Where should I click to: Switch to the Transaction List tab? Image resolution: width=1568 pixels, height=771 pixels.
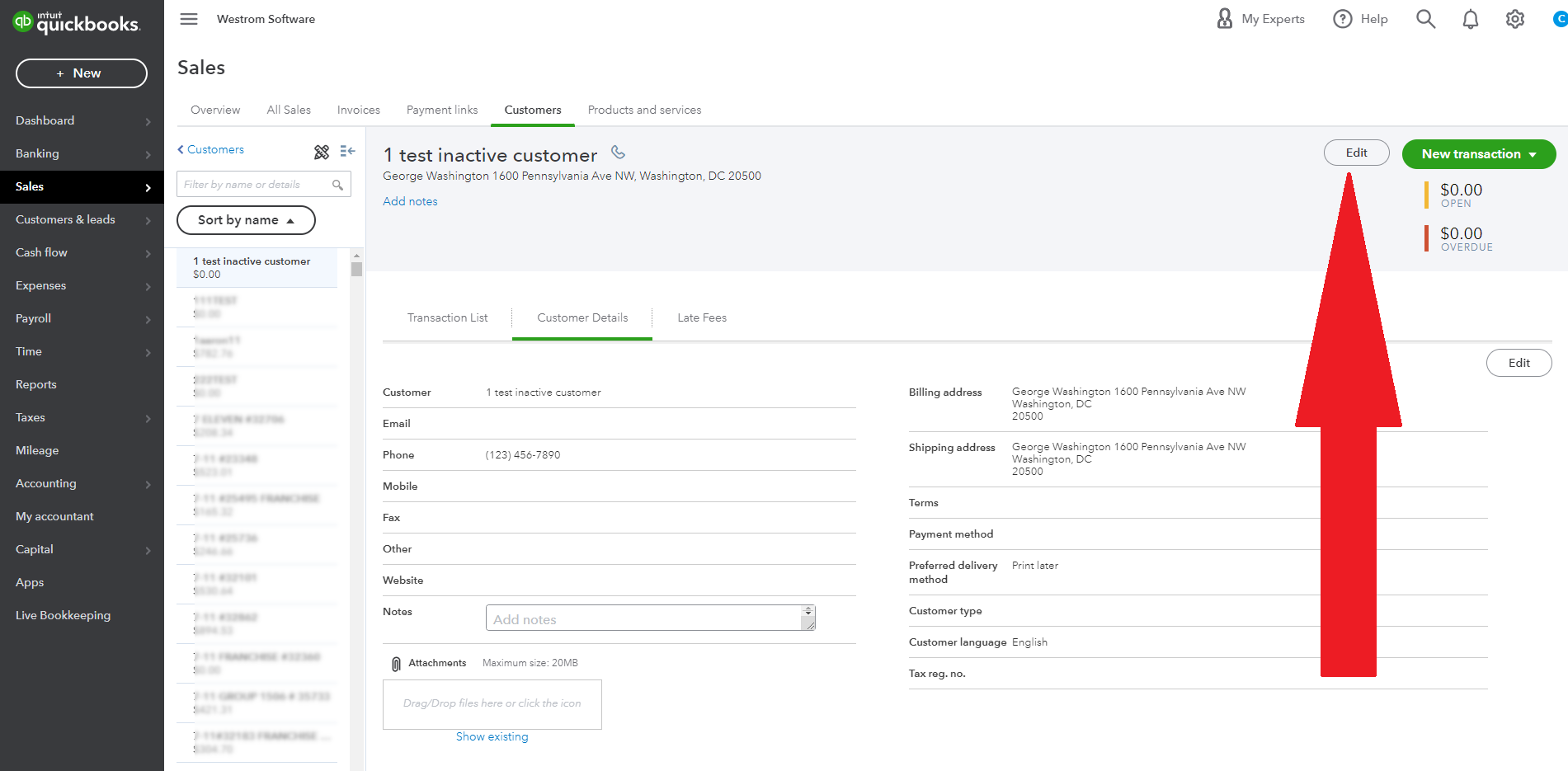click(447, 317)
